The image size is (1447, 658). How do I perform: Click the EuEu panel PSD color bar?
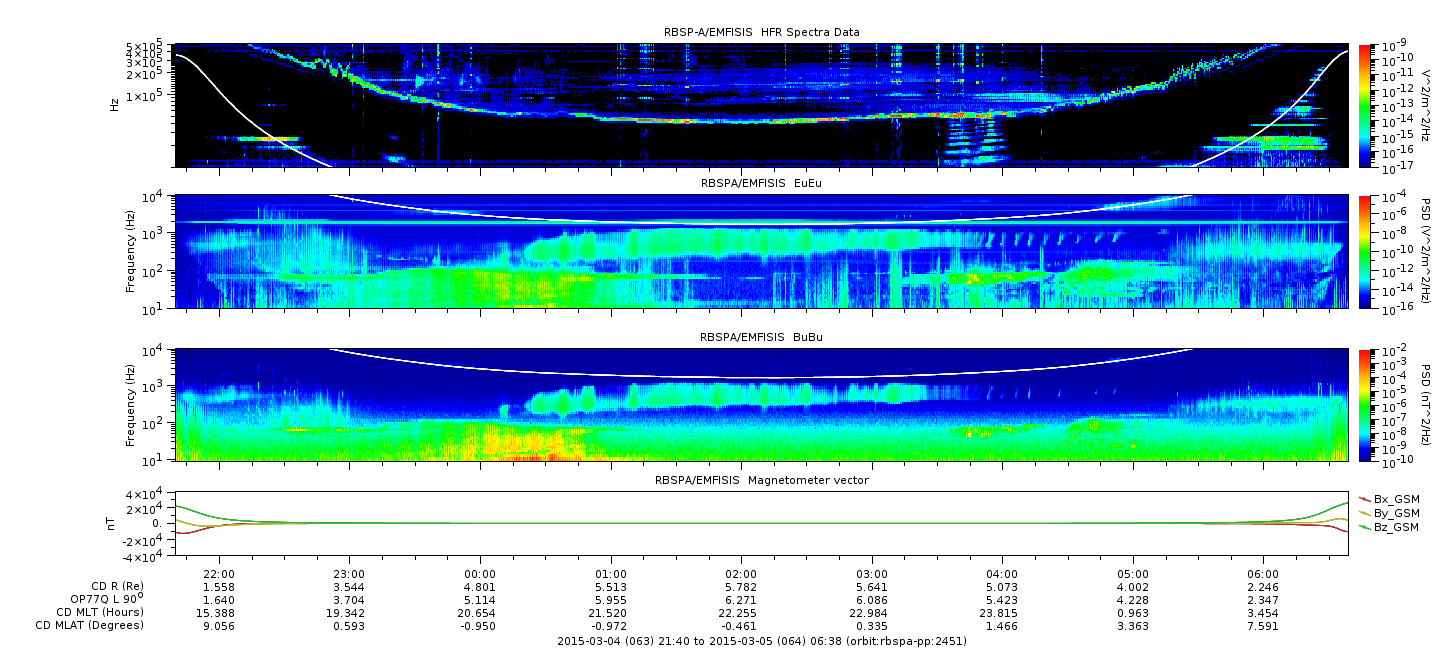click(x=1365, y=251)
